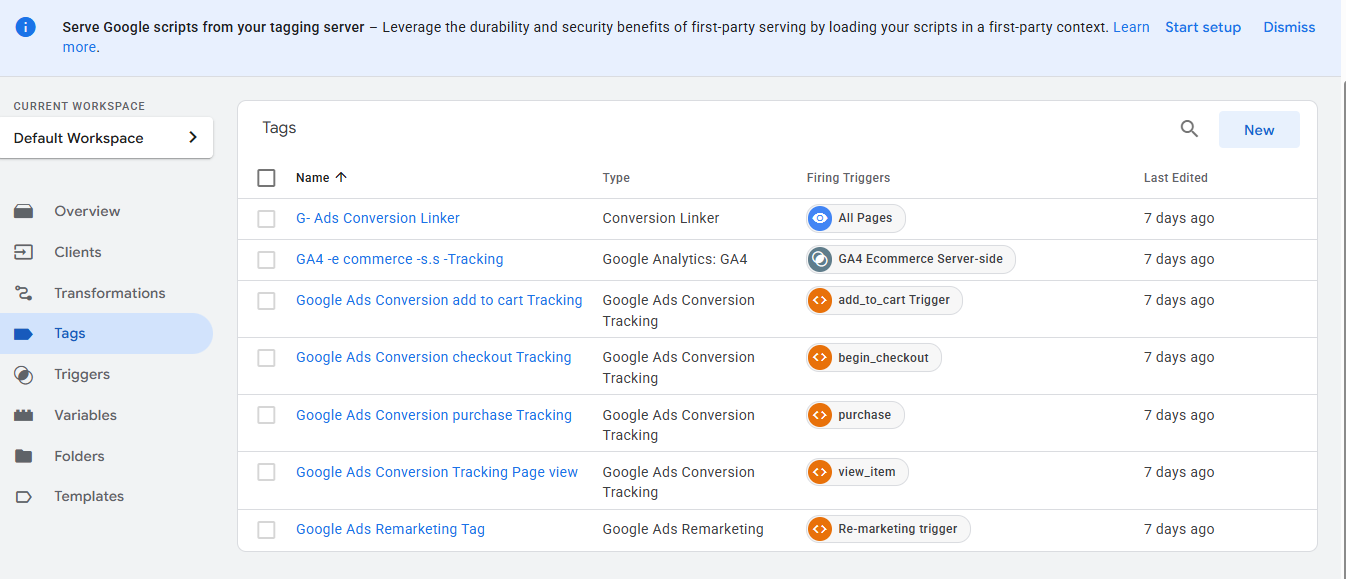Screen dimensions: 1346x579
Task: Open the GA4 Ecommerce Server-side trigger chip
Action: (911, 259)
